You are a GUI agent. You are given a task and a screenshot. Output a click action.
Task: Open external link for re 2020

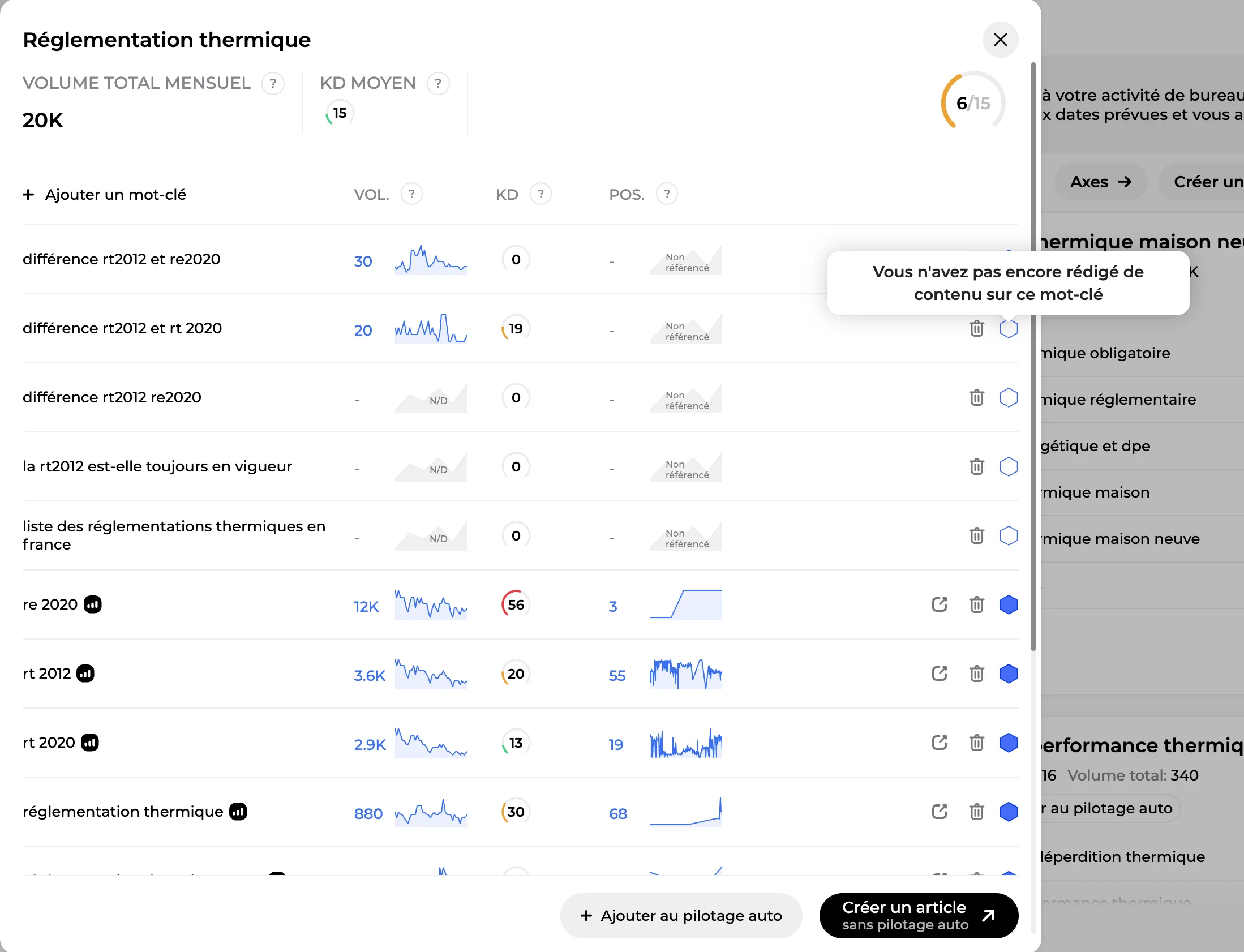940,604
